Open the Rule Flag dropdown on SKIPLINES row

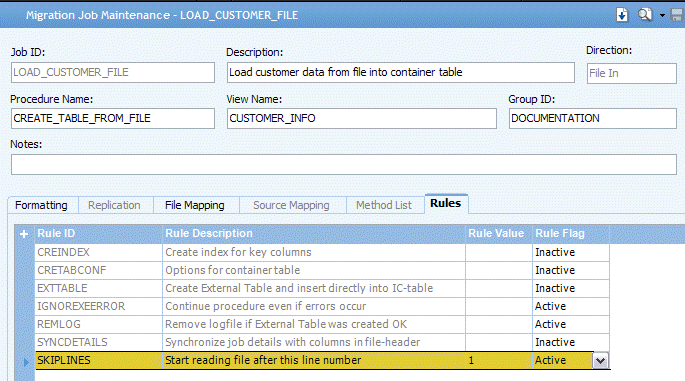(x=601, y=360)
